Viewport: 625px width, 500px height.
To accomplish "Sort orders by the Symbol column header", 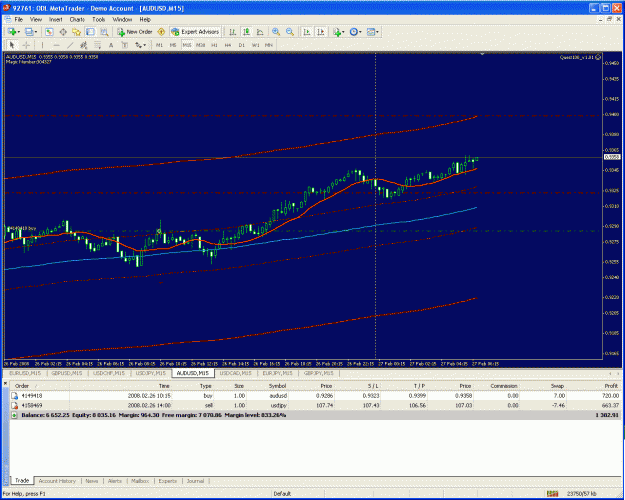I will [x=277, y=386].
